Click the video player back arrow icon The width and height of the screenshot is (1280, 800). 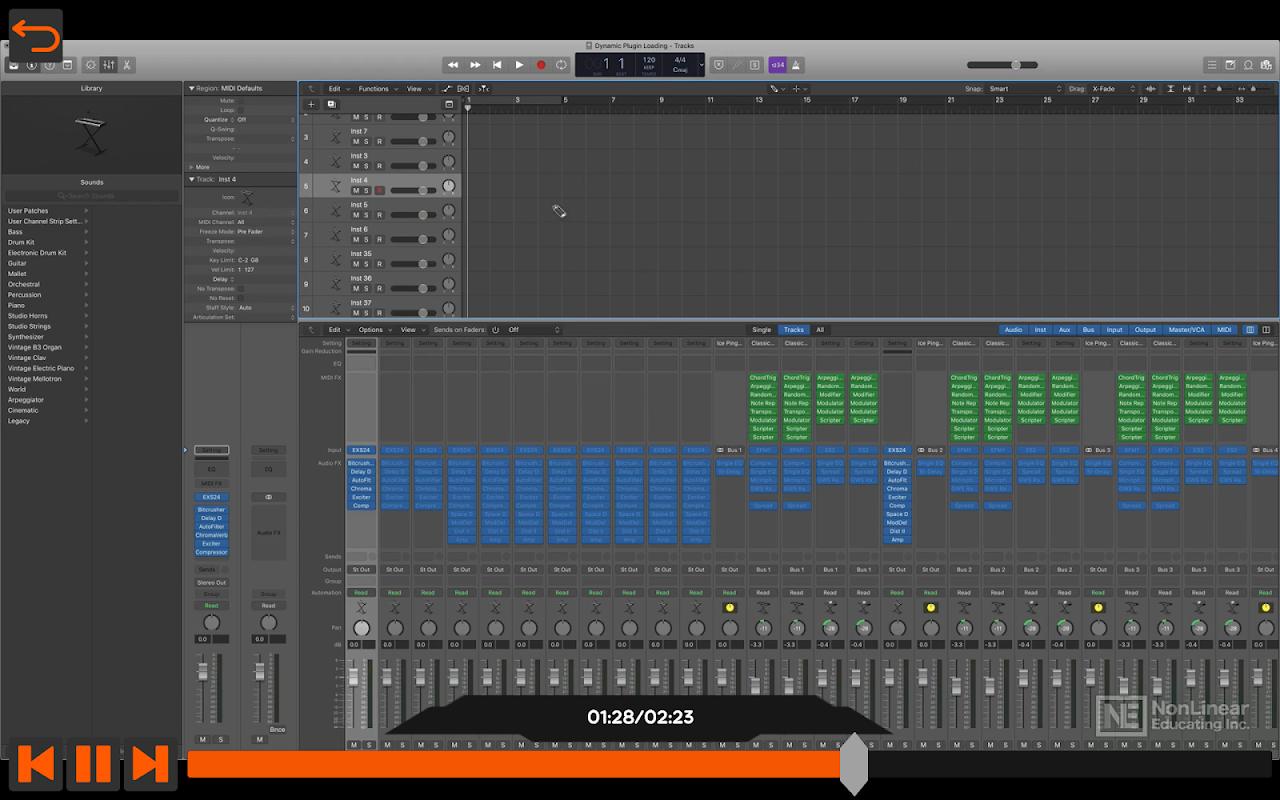point(36,38)
